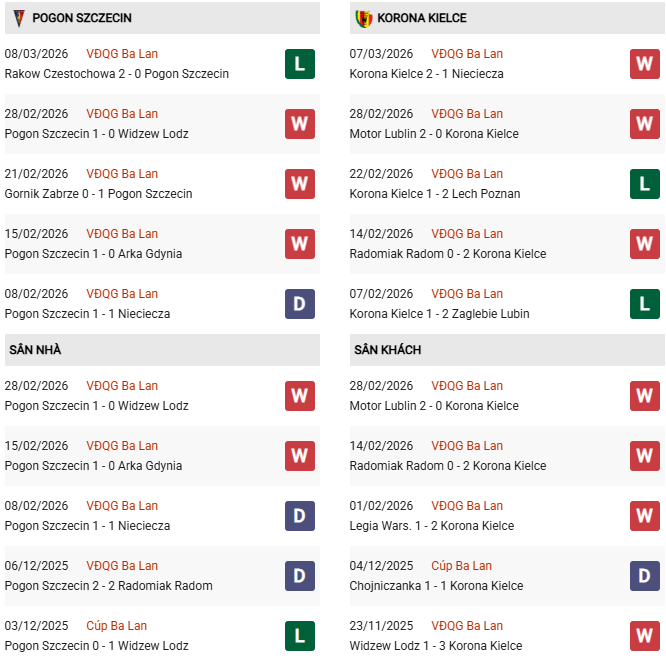Click W badge for Legia Wars. match
The height and width of the screenshot is (661, 666).
644,516
